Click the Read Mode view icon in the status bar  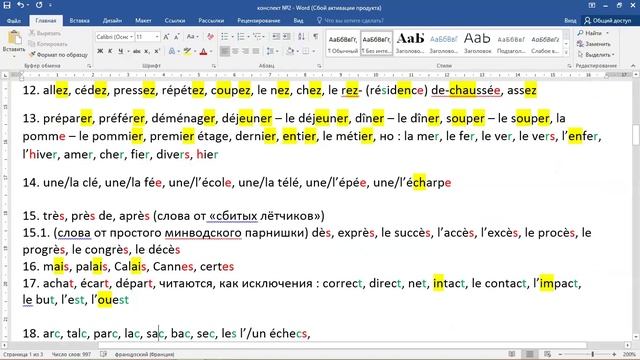[x=512, y=354]
